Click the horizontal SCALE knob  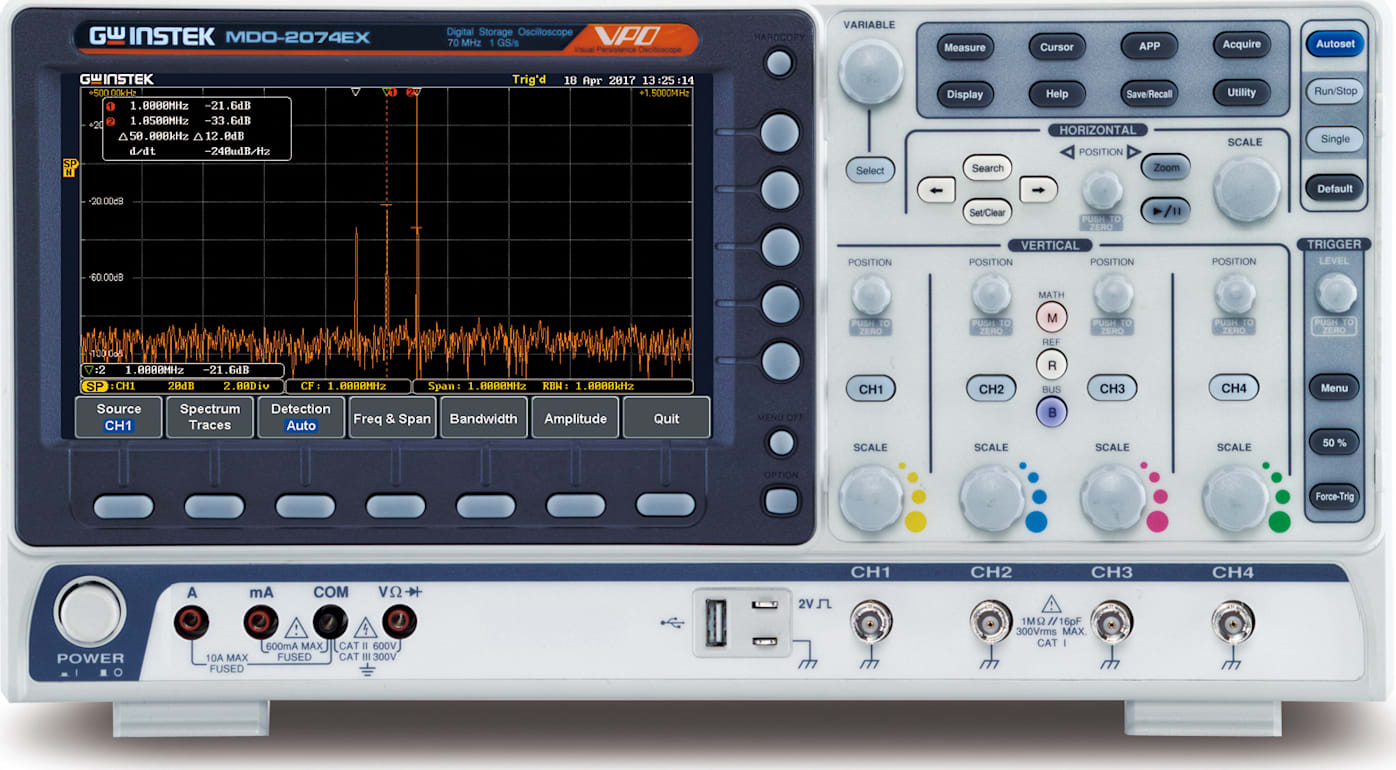click(x=1246, y=188)
